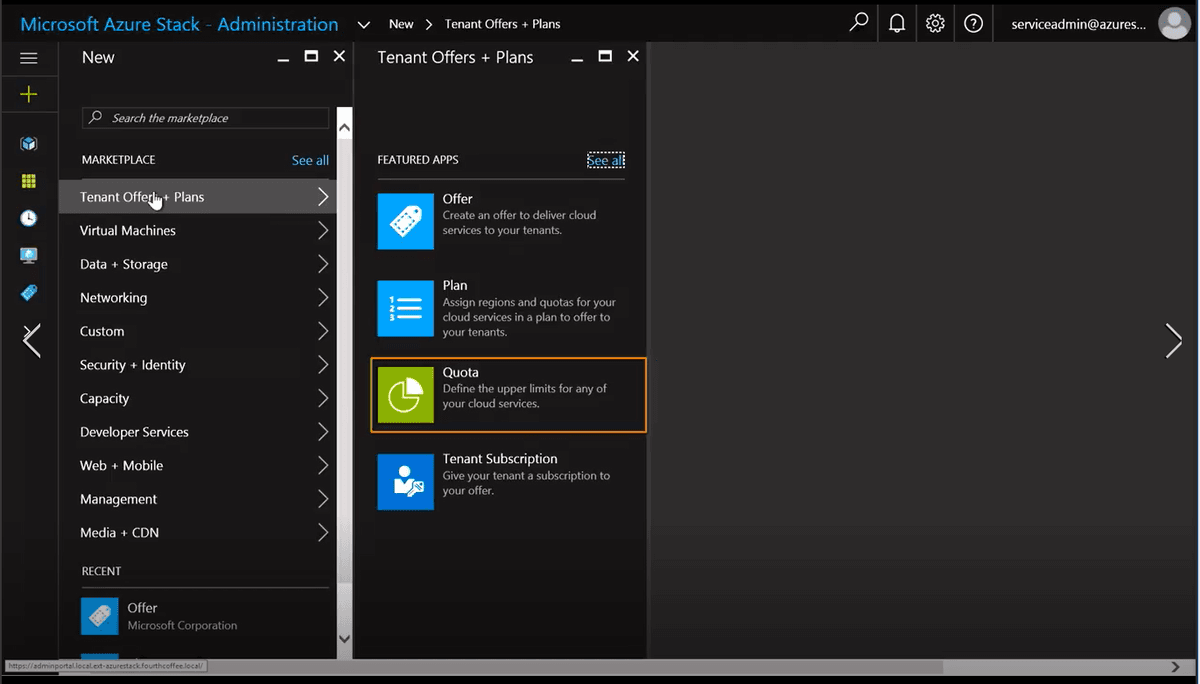The image size is (1200, 684).
Task: Expand the Networking chevron
Action: [x=323, y=298]
